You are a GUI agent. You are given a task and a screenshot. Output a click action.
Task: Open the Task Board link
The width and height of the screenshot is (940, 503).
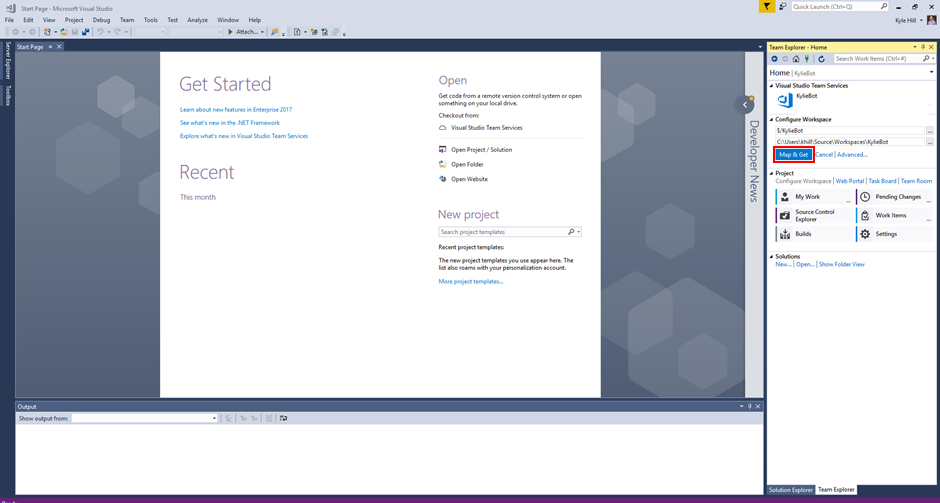point(882,181)
